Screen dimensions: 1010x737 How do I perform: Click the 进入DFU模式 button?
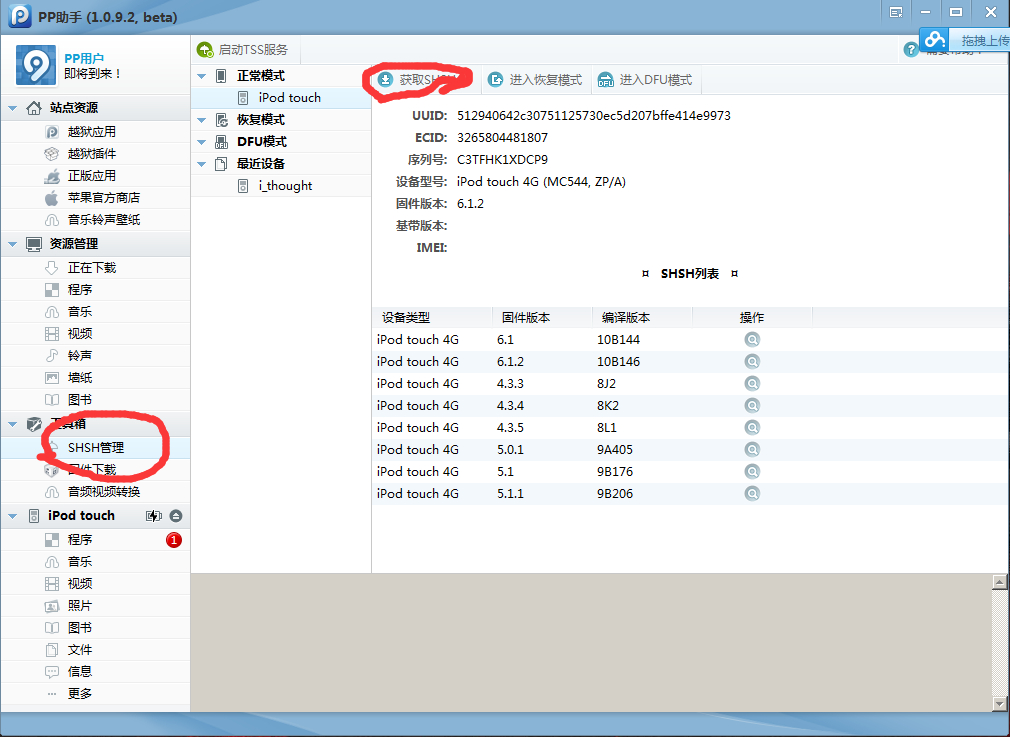[645, 79]
